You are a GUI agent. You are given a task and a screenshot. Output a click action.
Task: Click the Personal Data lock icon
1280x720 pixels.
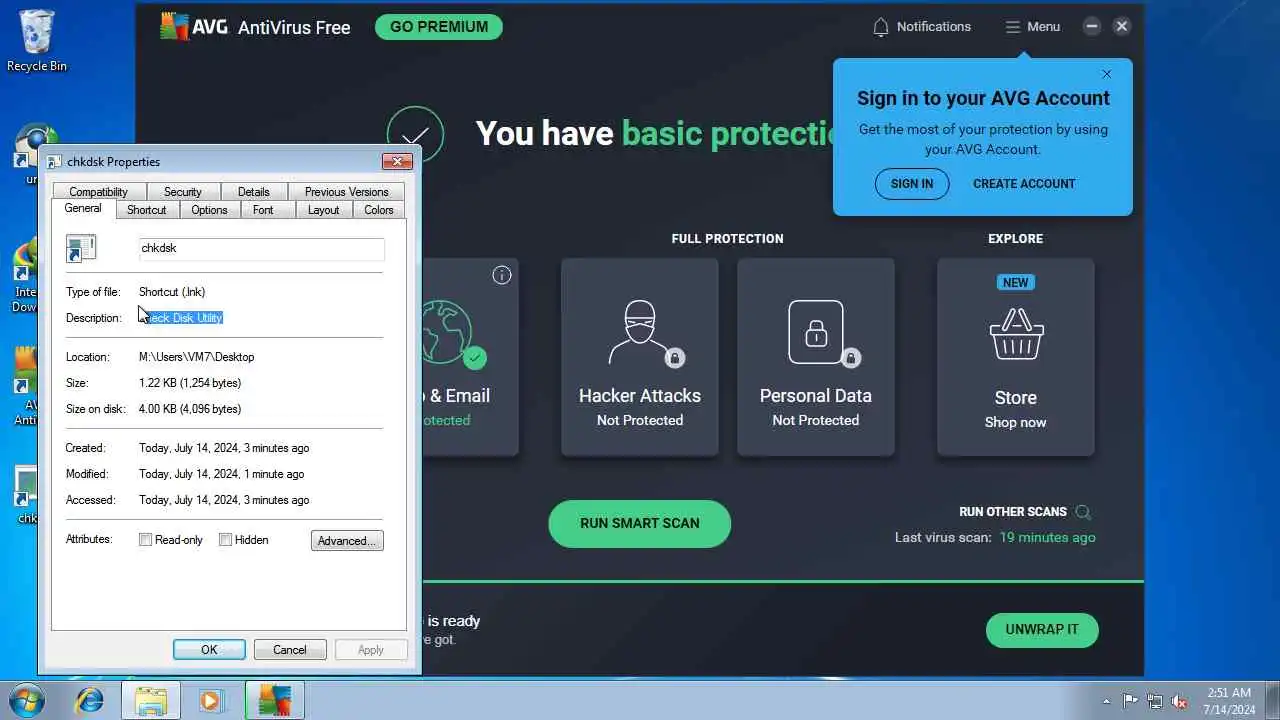(x=815, y=332)
